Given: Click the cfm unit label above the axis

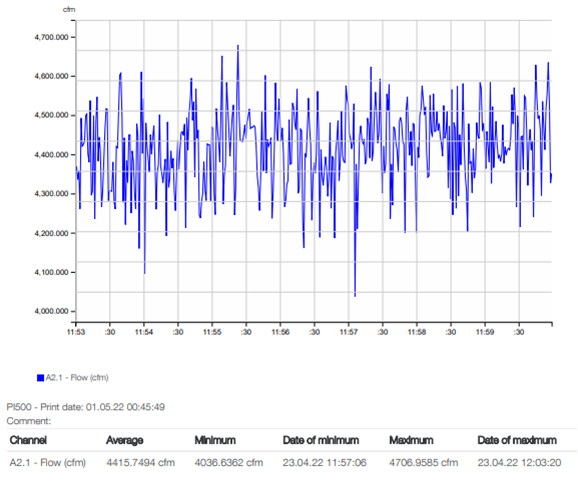Looking at the screenshot, I should [x=69, y=10].
